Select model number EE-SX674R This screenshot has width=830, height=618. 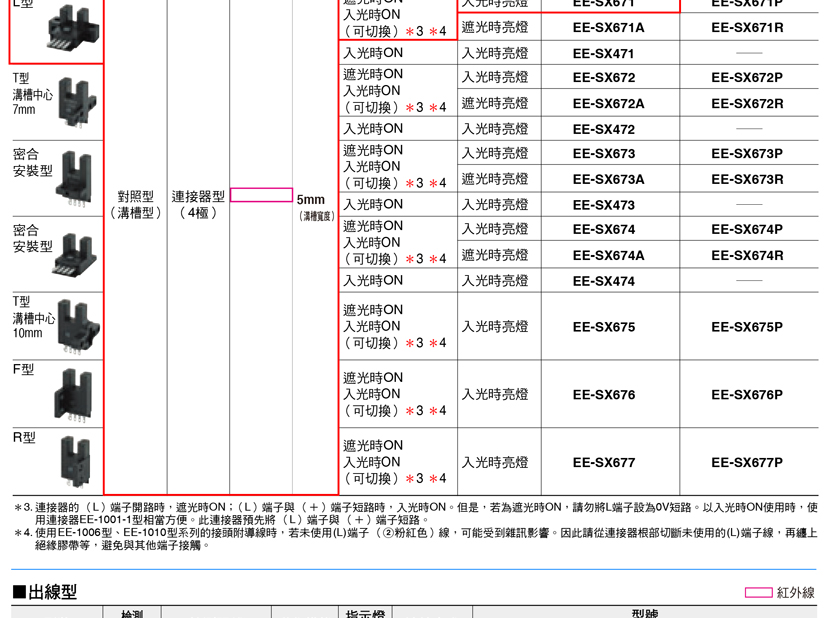point(747,255)
